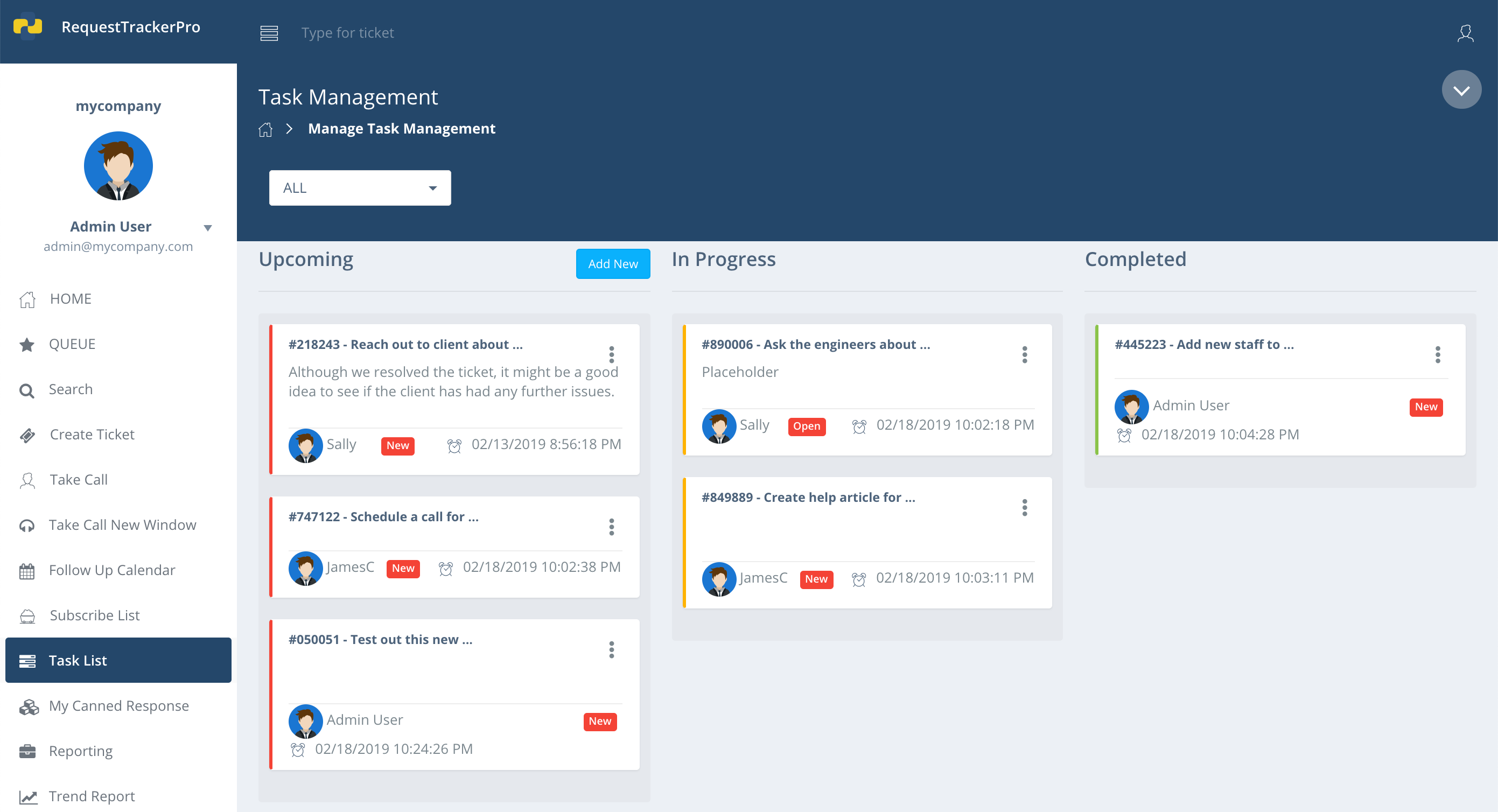1498x812 pixels.
Task: Click the RequestTrackerPro logo icon
Action: [x=27, y=26]
